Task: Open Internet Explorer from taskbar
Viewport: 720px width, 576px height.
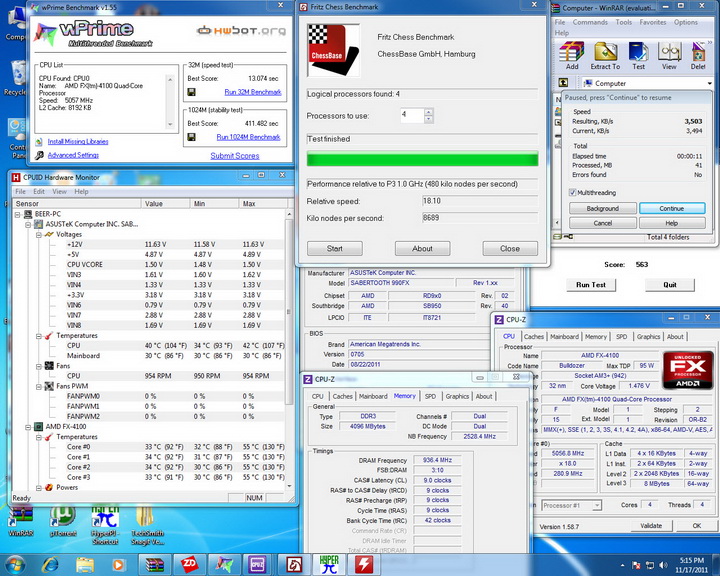Action: click(x=51, y=565)
